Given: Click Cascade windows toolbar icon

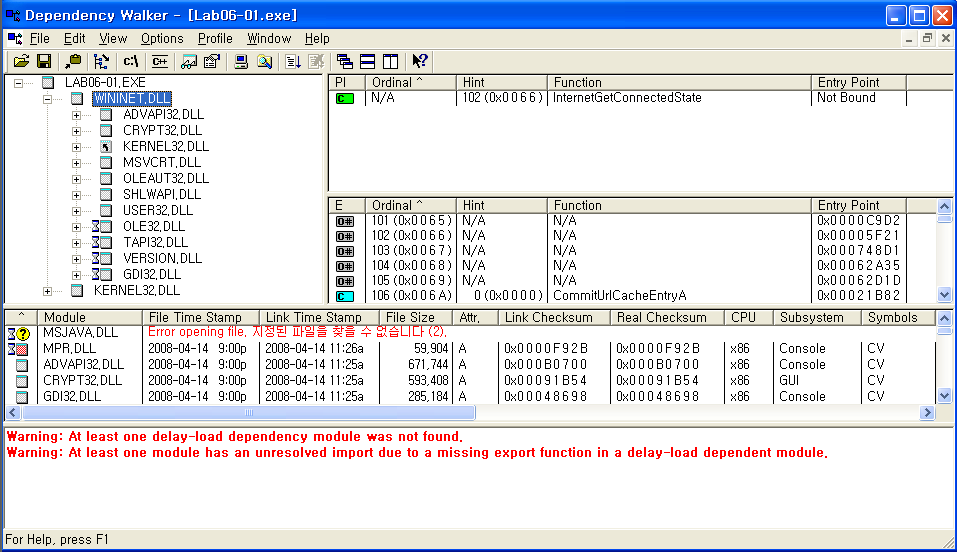Looking at the screenshot, I should [345, 61].
